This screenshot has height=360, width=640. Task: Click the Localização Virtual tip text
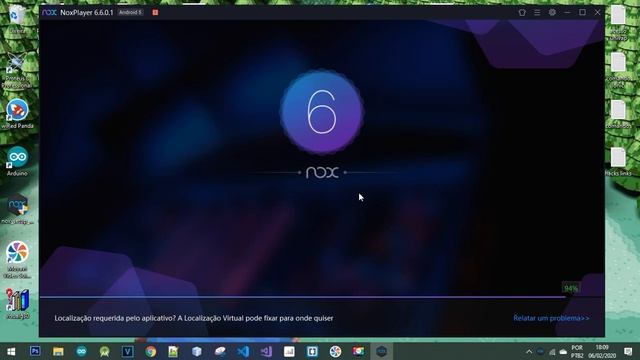pyautogui.click(x=194, y=318)
